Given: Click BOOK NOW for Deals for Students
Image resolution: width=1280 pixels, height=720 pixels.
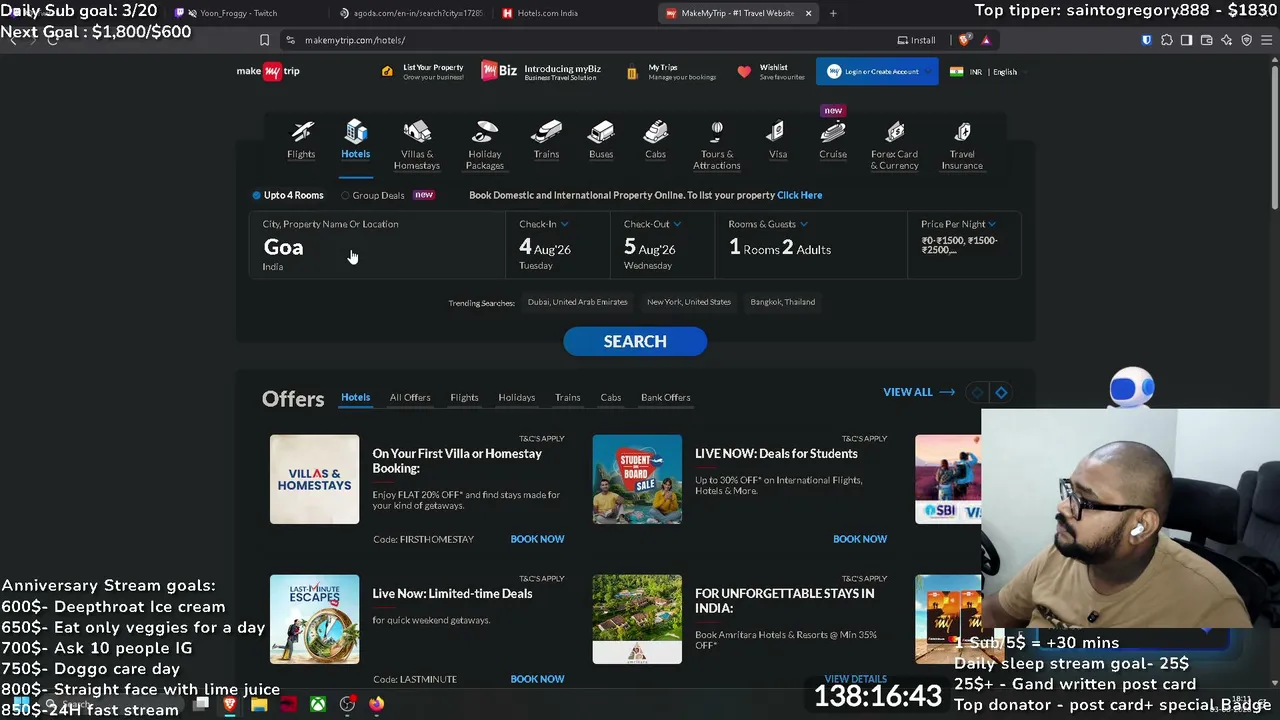Looking at the screenshot, I should (860, 539).
